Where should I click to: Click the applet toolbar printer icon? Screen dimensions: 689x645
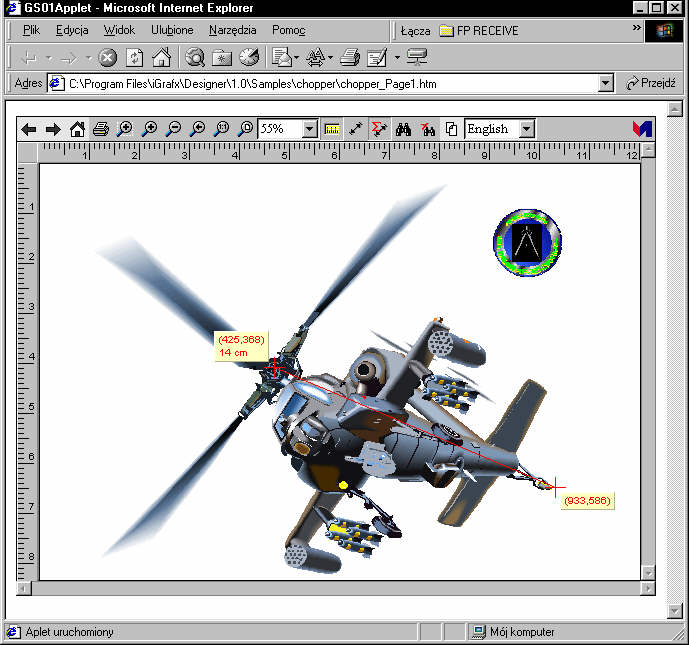(x=101, y=129)
